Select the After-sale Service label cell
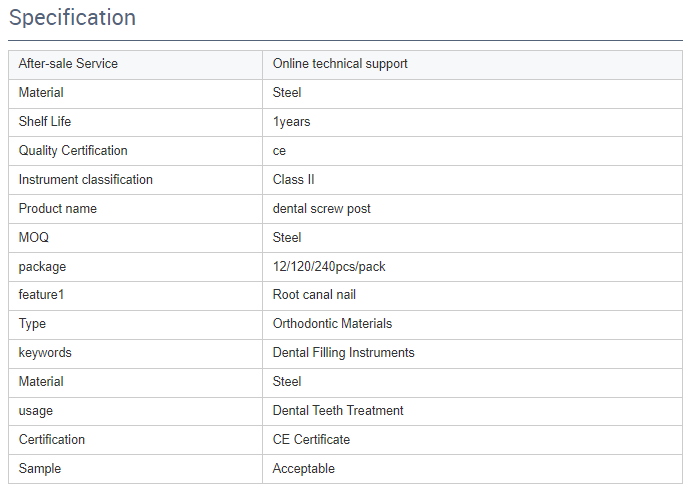This screenshot has height=494, width=695. click(135, 65)
